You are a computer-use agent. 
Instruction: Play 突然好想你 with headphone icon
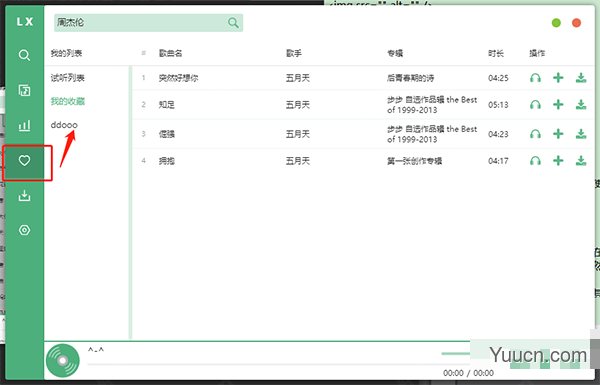(535, 78)
